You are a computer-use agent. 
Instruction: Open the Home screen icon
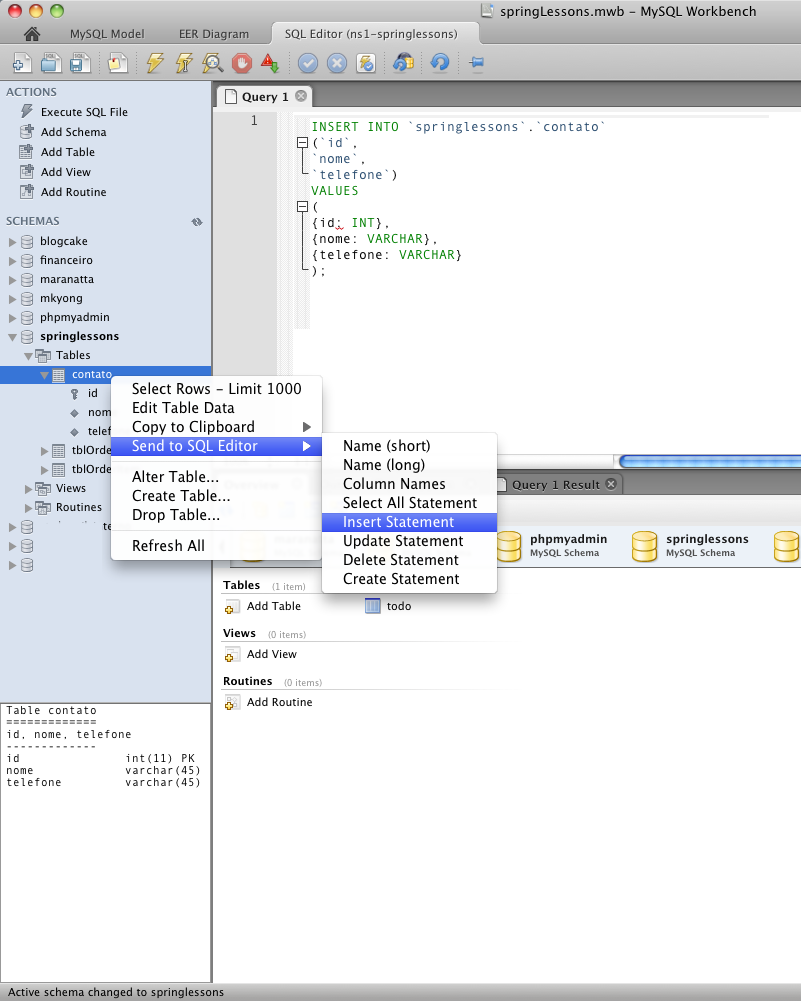(31, 34)
